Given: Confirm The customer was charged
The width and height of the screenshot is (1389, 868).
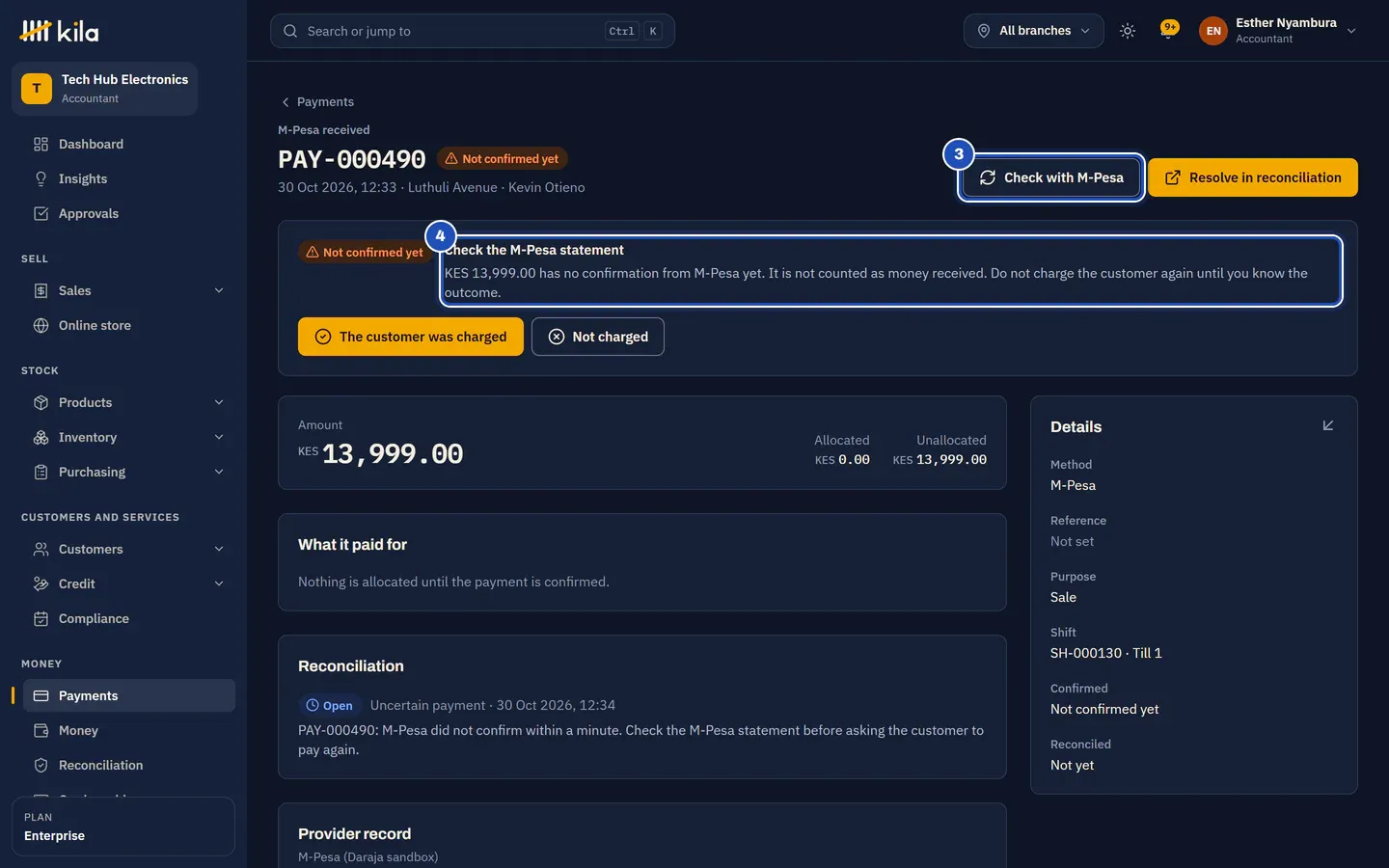Looking at the screenshot, I should pos(411,337).
